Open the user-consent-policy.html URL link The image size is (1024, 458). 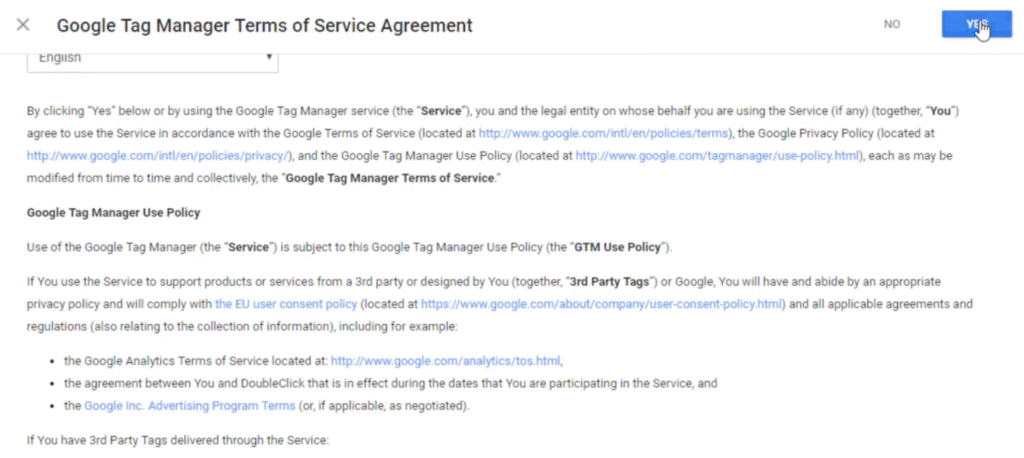(601, 304)
